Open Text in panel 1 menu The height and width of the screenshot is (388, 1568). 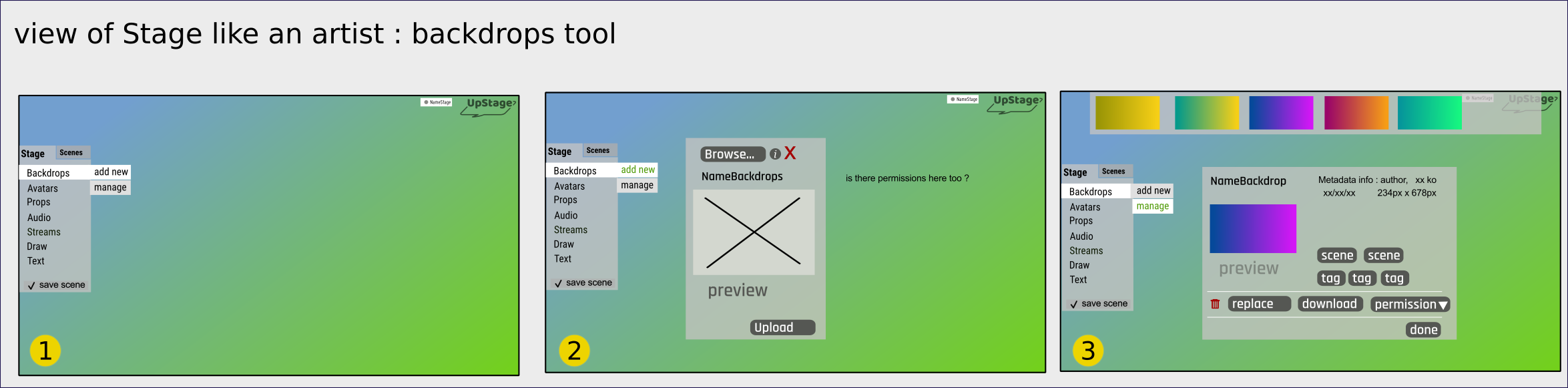(35, 261)
